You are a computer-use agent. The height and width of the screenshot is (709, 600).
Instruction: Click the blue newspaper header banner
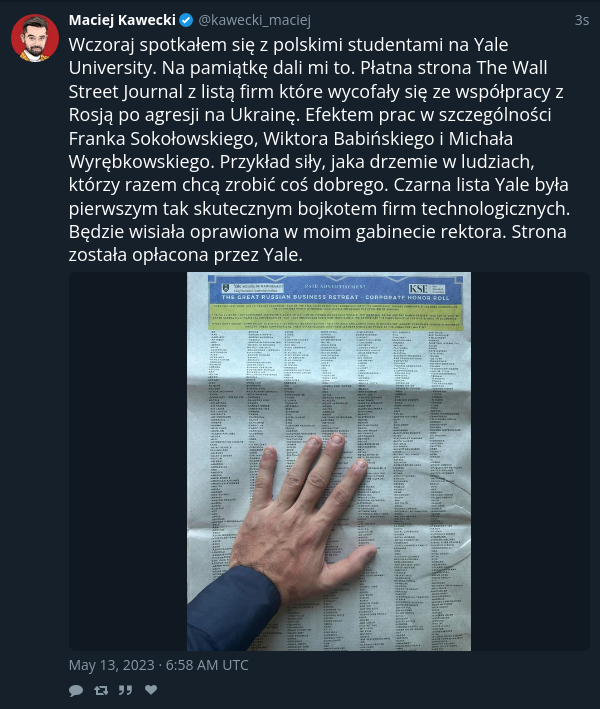tap(335, 290)
